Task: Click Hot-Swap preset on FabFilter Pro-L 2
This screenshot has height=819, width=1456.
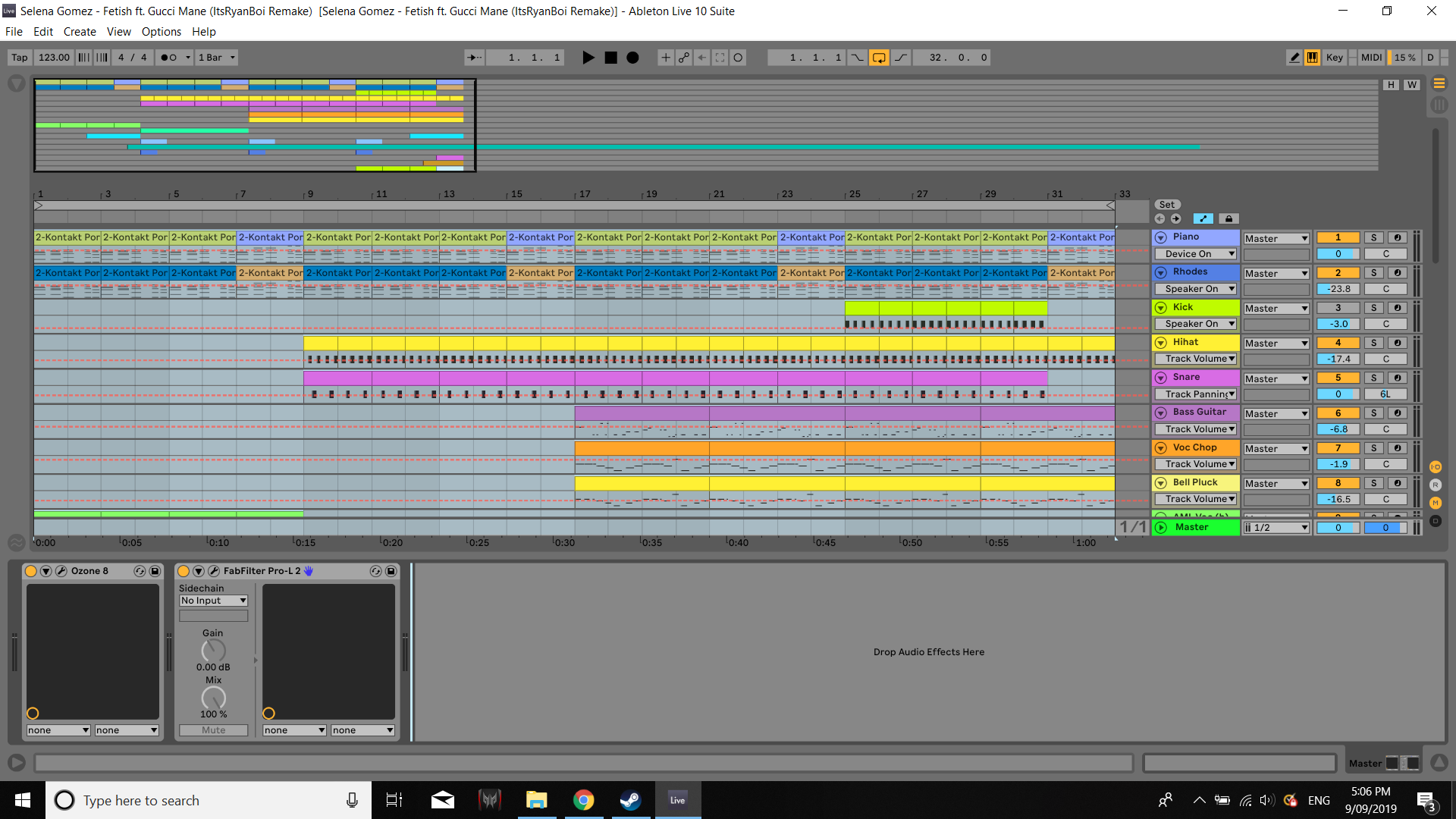Action: pos(375,571)
